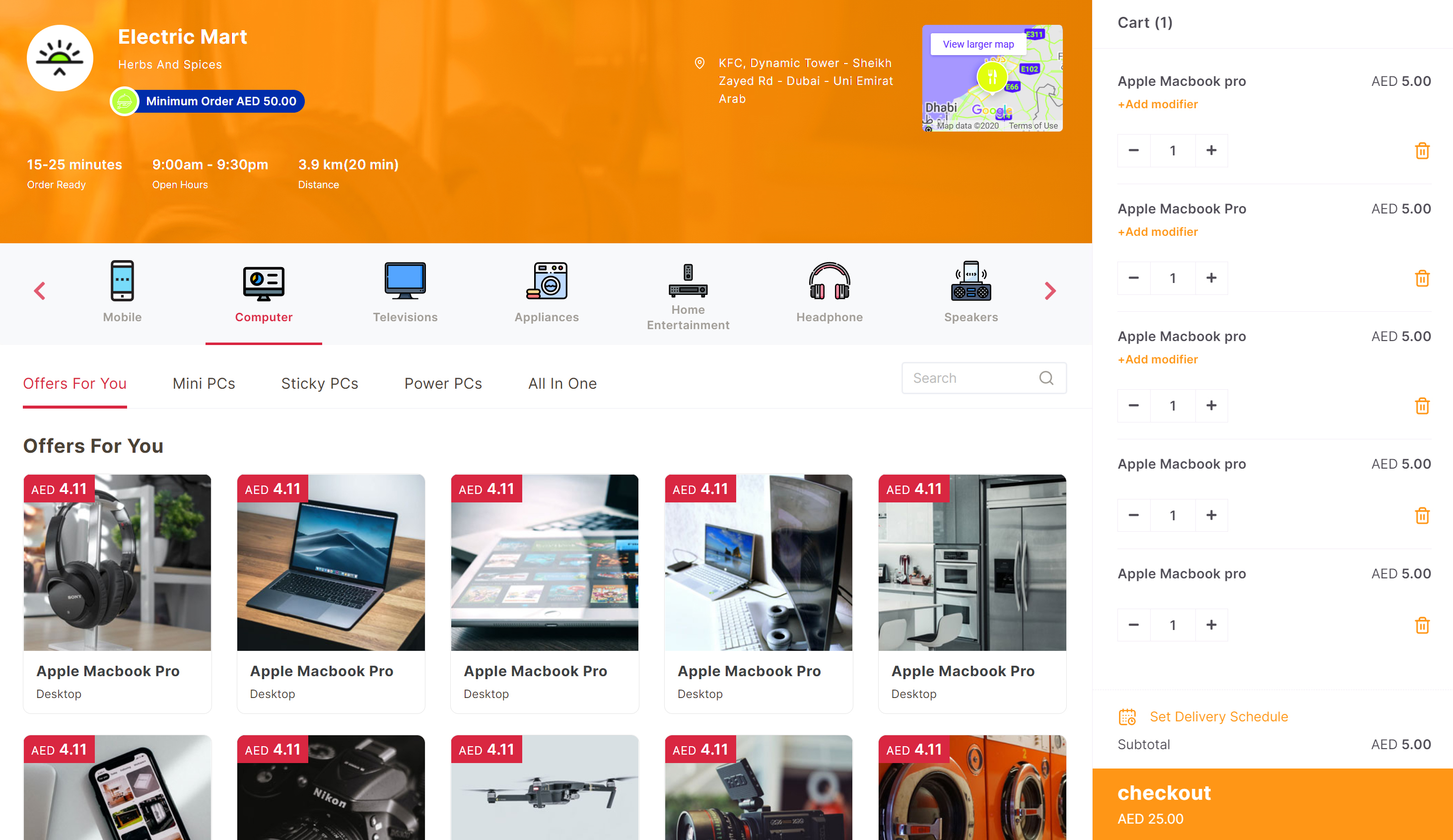The width and height of the screenshot is (1453, 840).
Task: Click the 'Offers For You' section heading
Action: click(93, 446)
